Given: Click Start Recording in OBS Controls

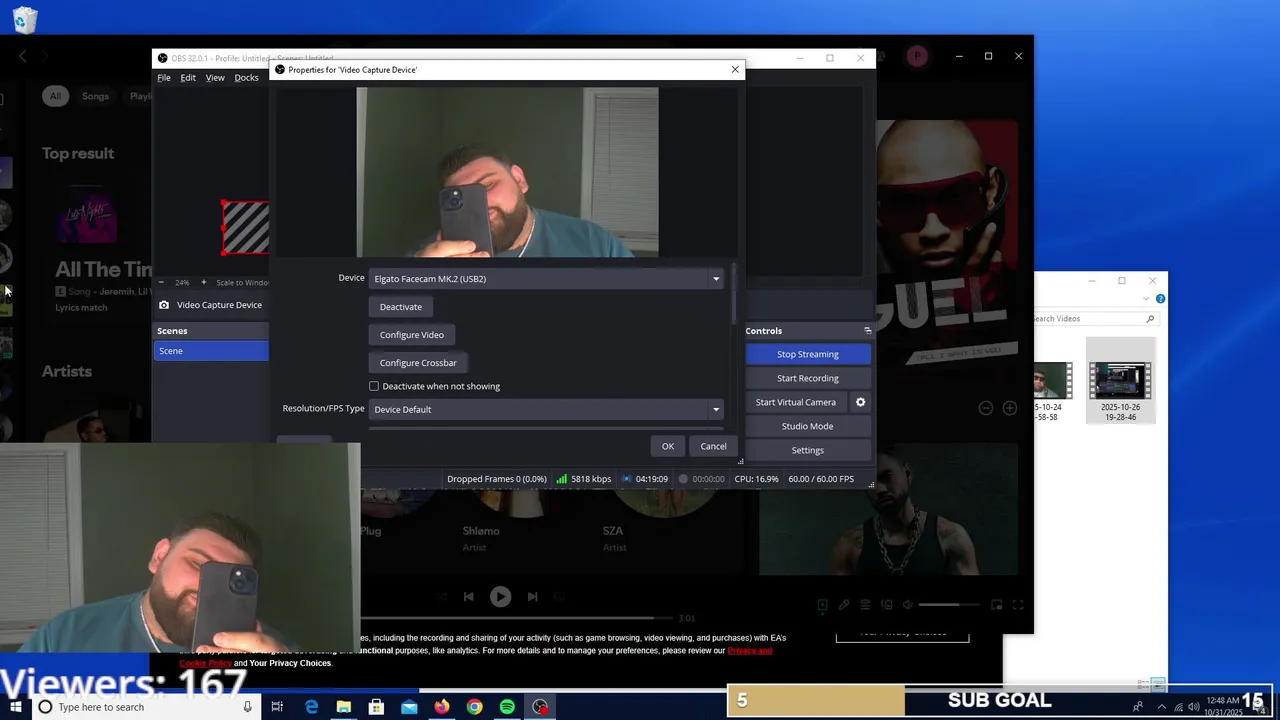Looking at the screenshot, I should [808, 378].
